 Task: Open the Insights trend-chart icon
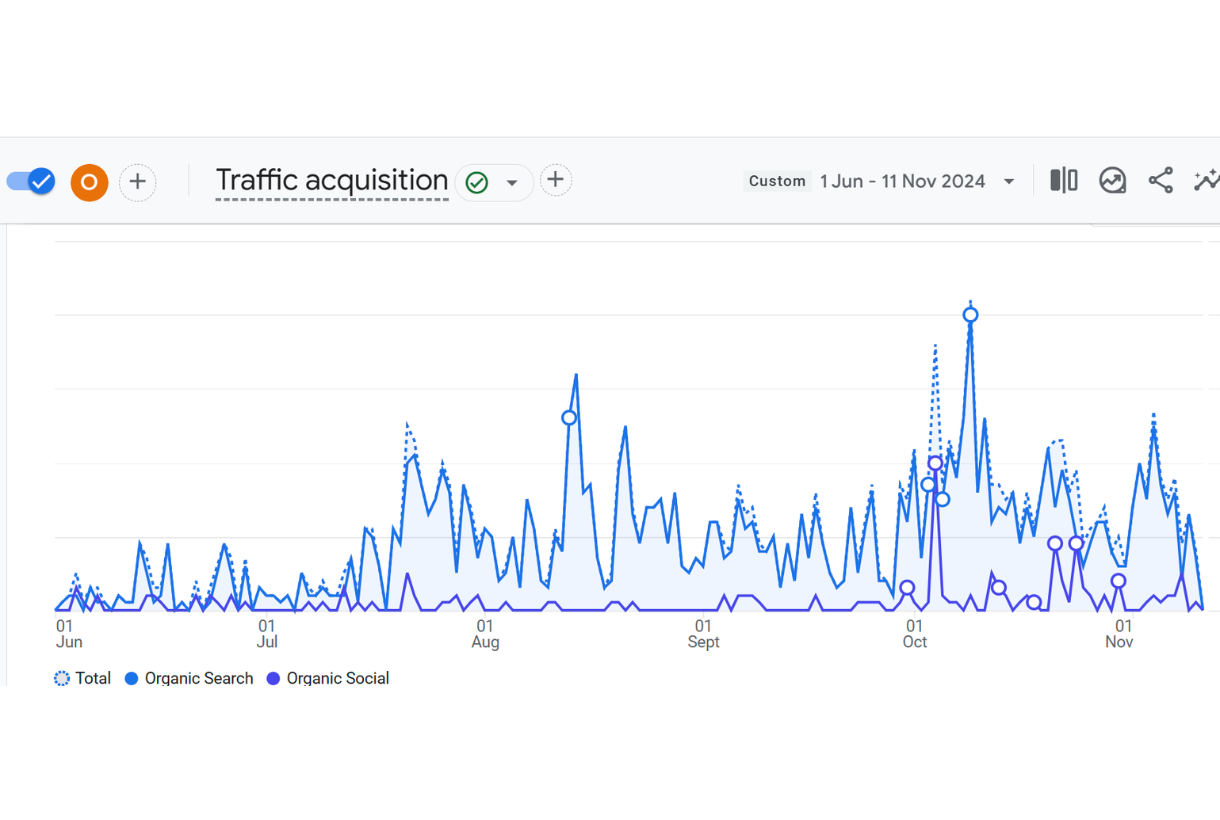click(1112, 180)
